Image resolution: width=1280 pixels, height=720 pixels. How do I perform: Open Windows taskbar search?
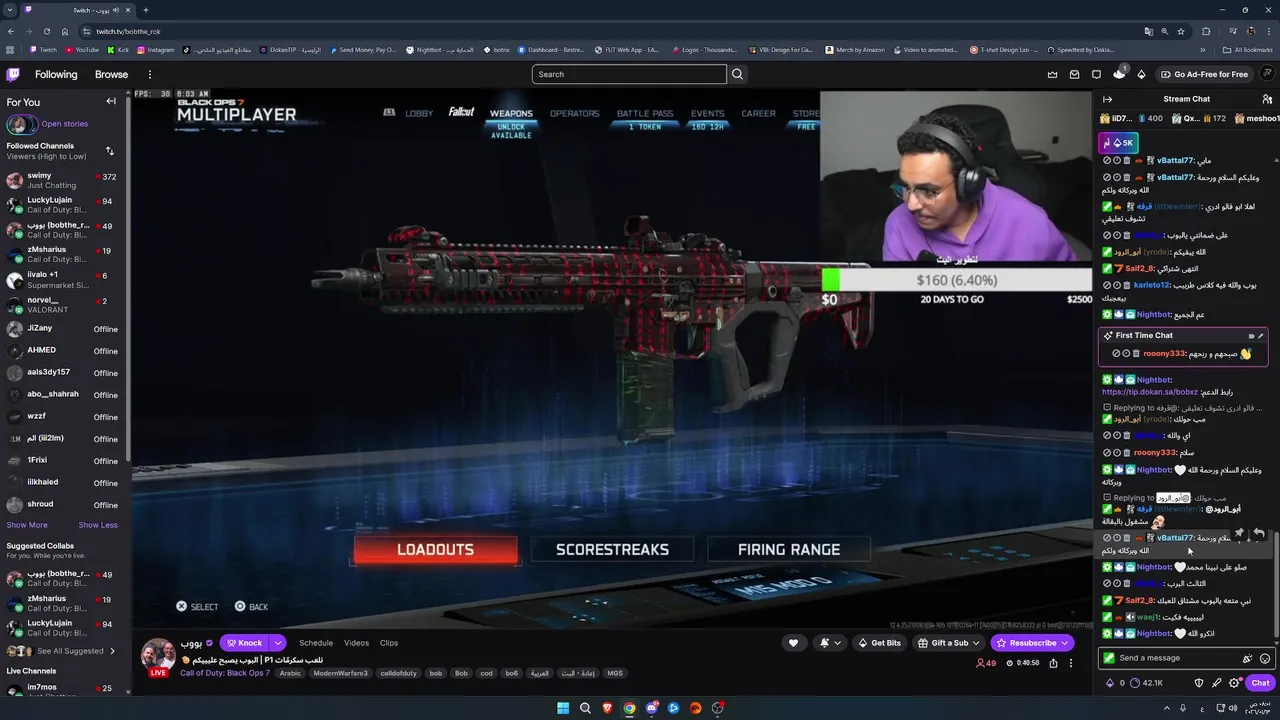coord(585,708)
